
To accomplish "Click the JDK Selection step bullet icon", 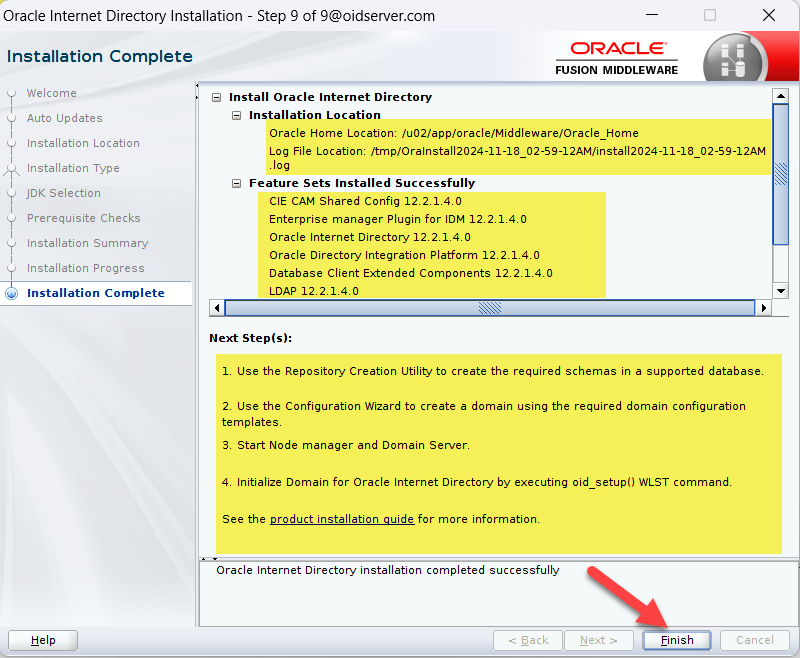I will point(11,193).
